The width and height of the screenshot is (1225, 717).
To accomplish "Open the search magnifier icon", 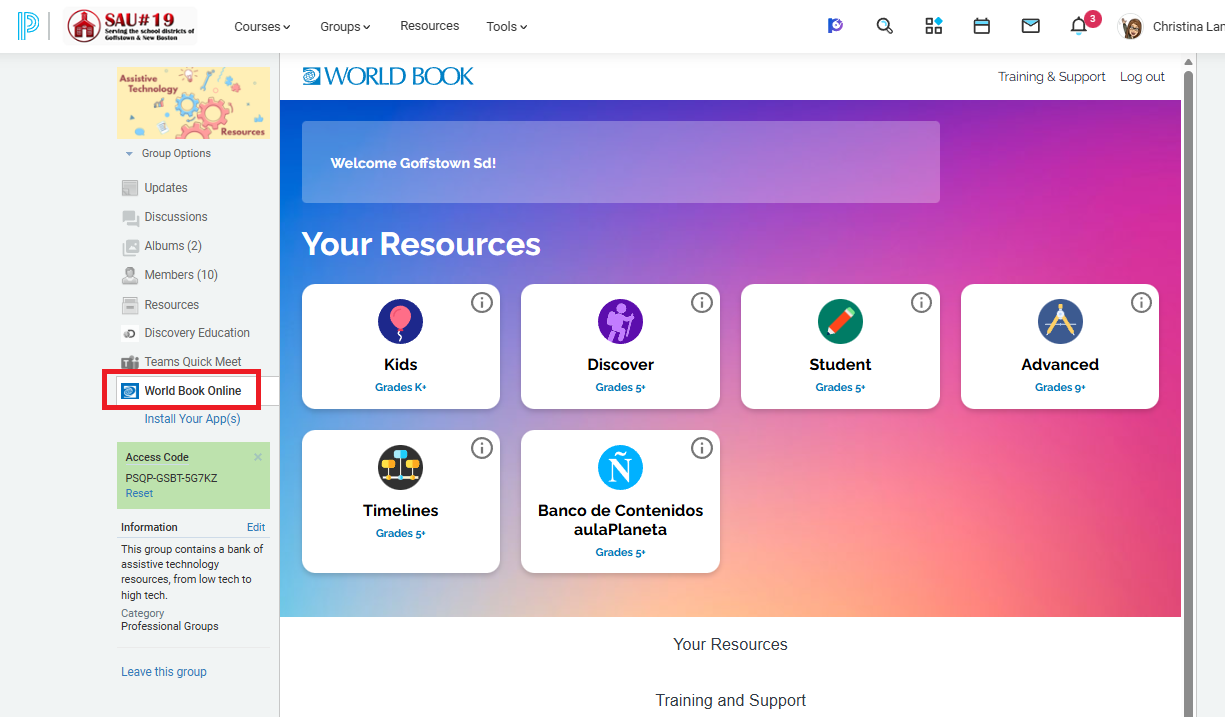I will [884, 26].
